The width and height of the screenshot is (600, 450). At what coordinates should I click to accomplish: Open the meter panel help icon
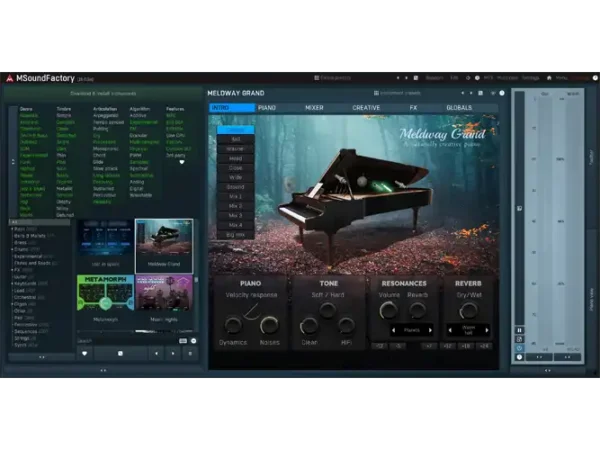point(519,357)
